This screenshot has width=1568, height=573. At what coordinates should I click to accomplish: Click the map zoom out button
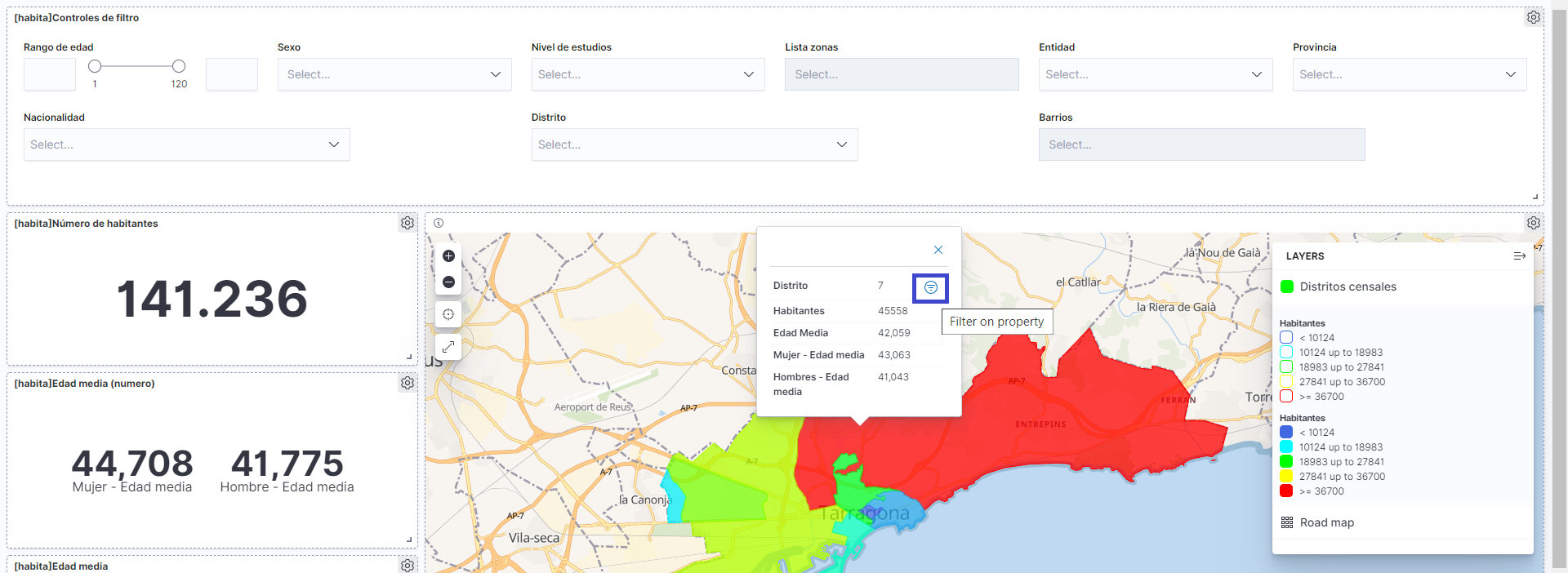[448, 282]
